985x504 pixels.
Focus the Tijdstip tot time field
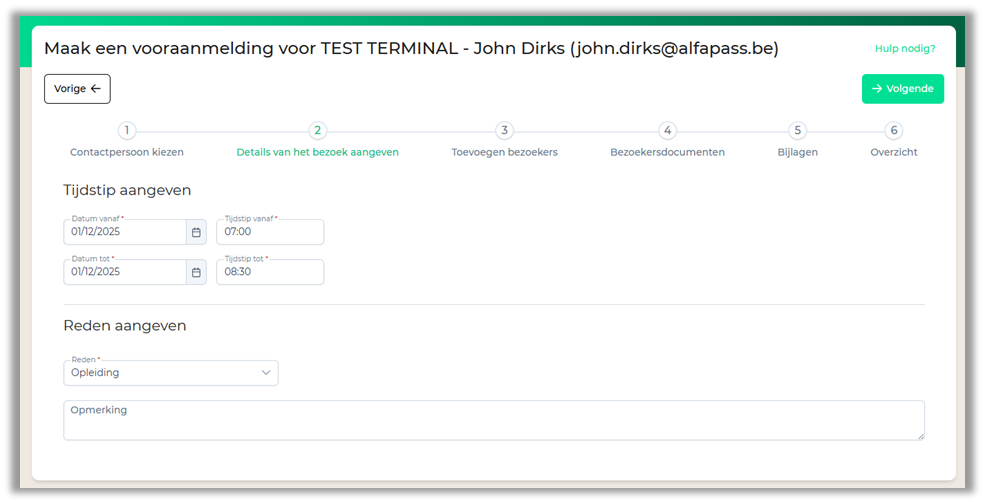coord(270,272)
